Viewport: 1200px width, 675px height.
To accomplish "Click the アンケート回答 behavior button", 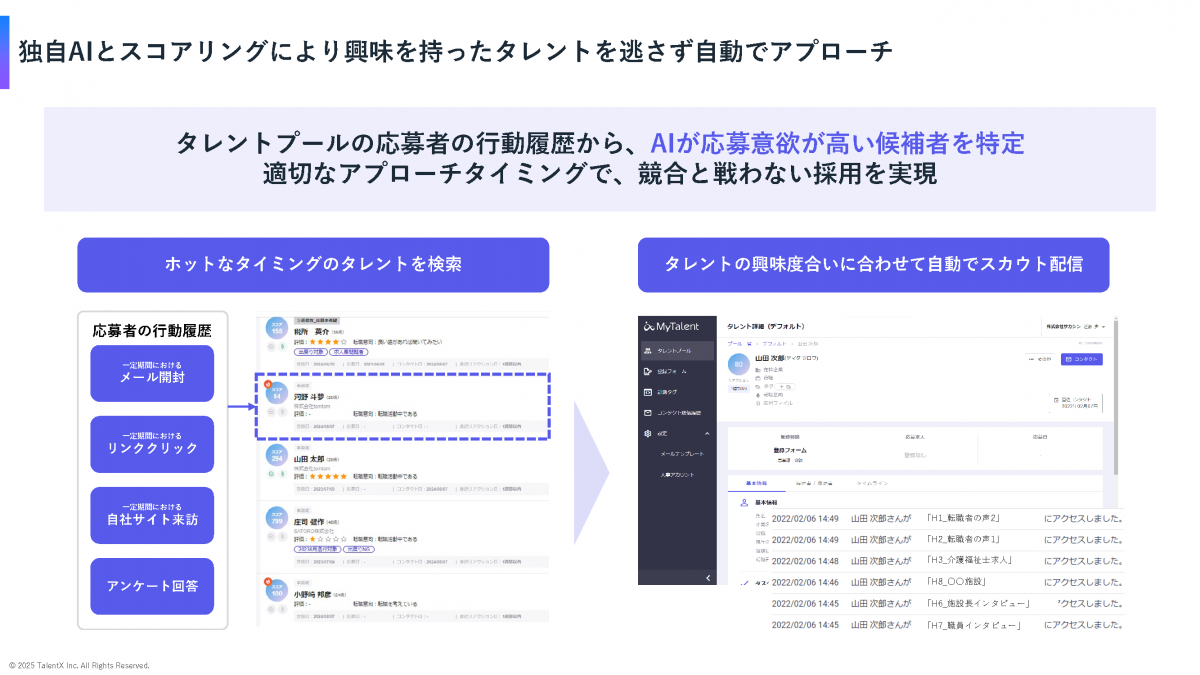I will 152,586.
